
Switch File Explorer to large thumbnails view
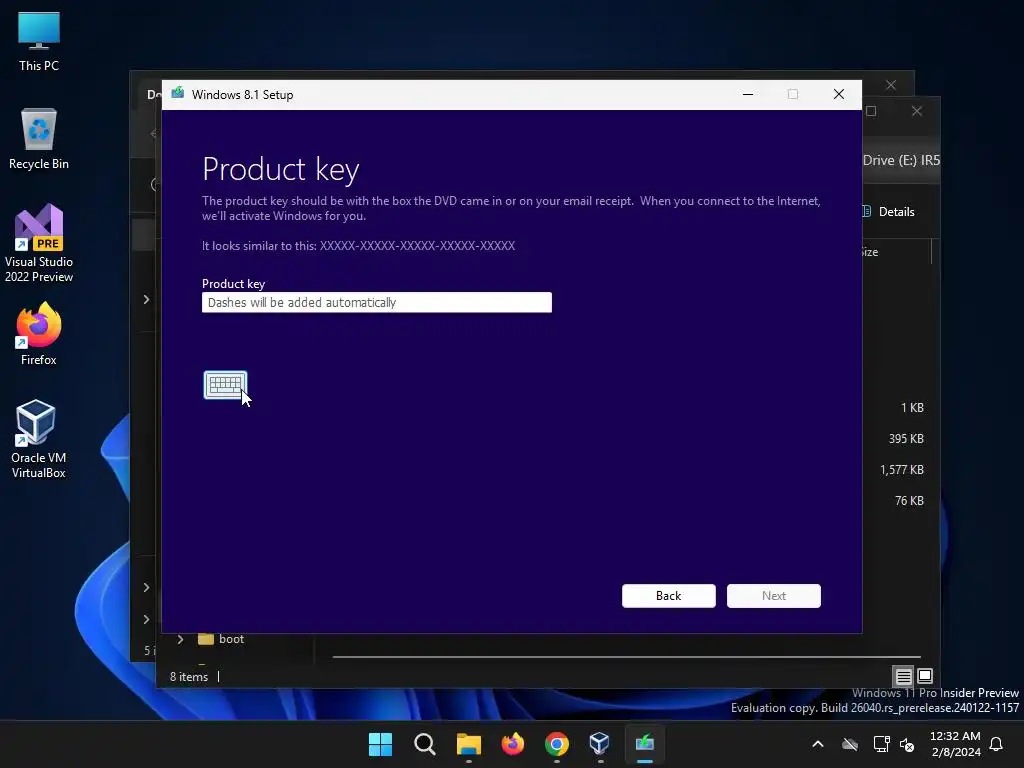point(925,676)
